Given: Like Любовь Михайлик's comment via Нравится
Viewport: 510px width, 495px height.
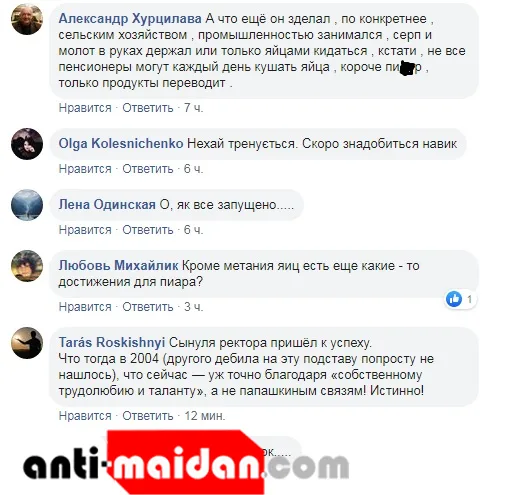Looking at the screenshot, I should point(85,307).
